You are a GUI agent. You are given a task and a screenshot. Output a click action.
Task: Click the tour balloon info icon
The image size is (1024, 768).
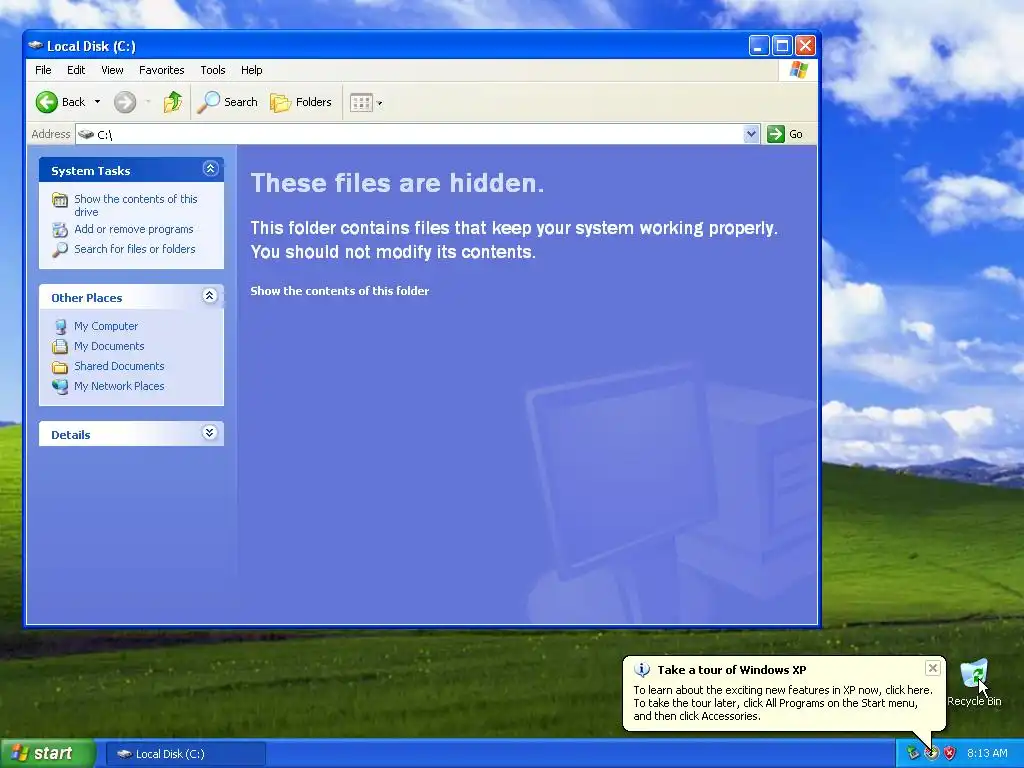click(642, 669)
